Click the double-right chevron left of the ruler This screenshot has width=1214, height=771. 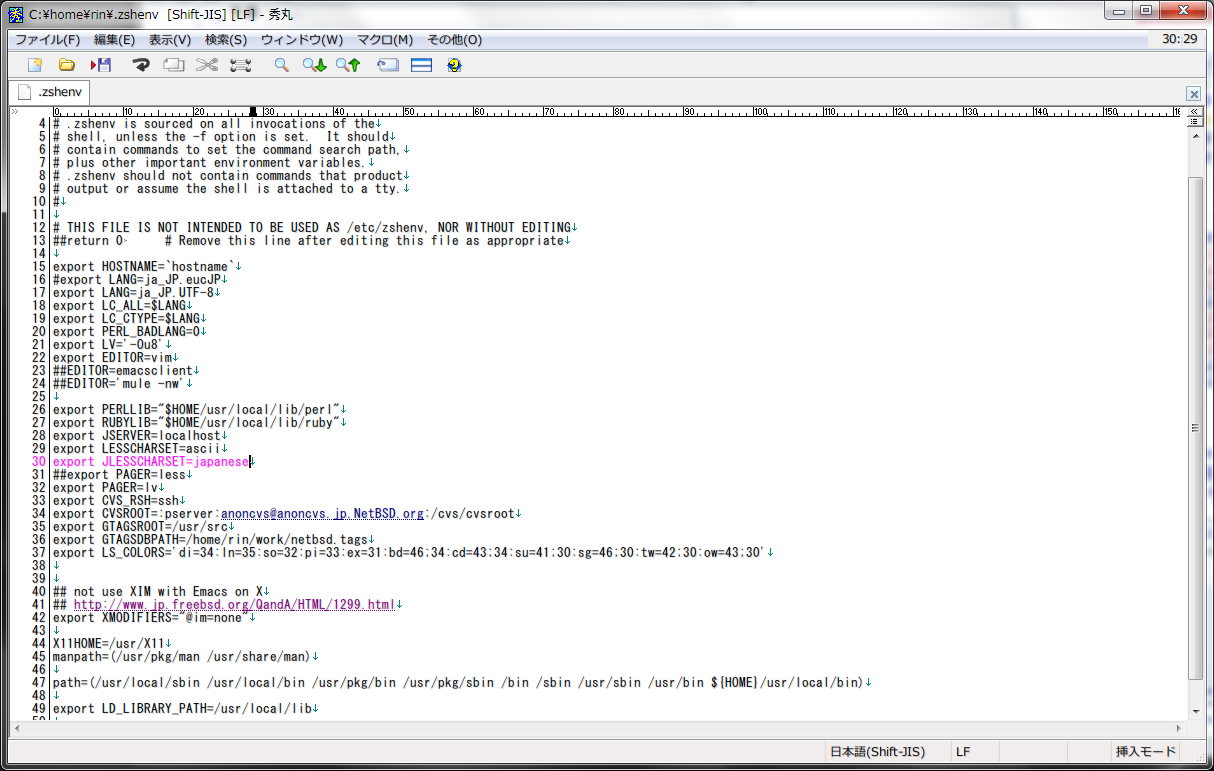pyautogui.click(x=14, y=112)
